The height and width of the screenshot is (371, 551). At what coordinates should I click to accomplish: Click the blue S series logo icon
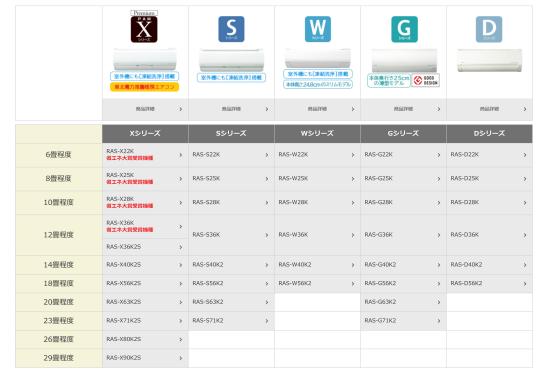point(231,29)
